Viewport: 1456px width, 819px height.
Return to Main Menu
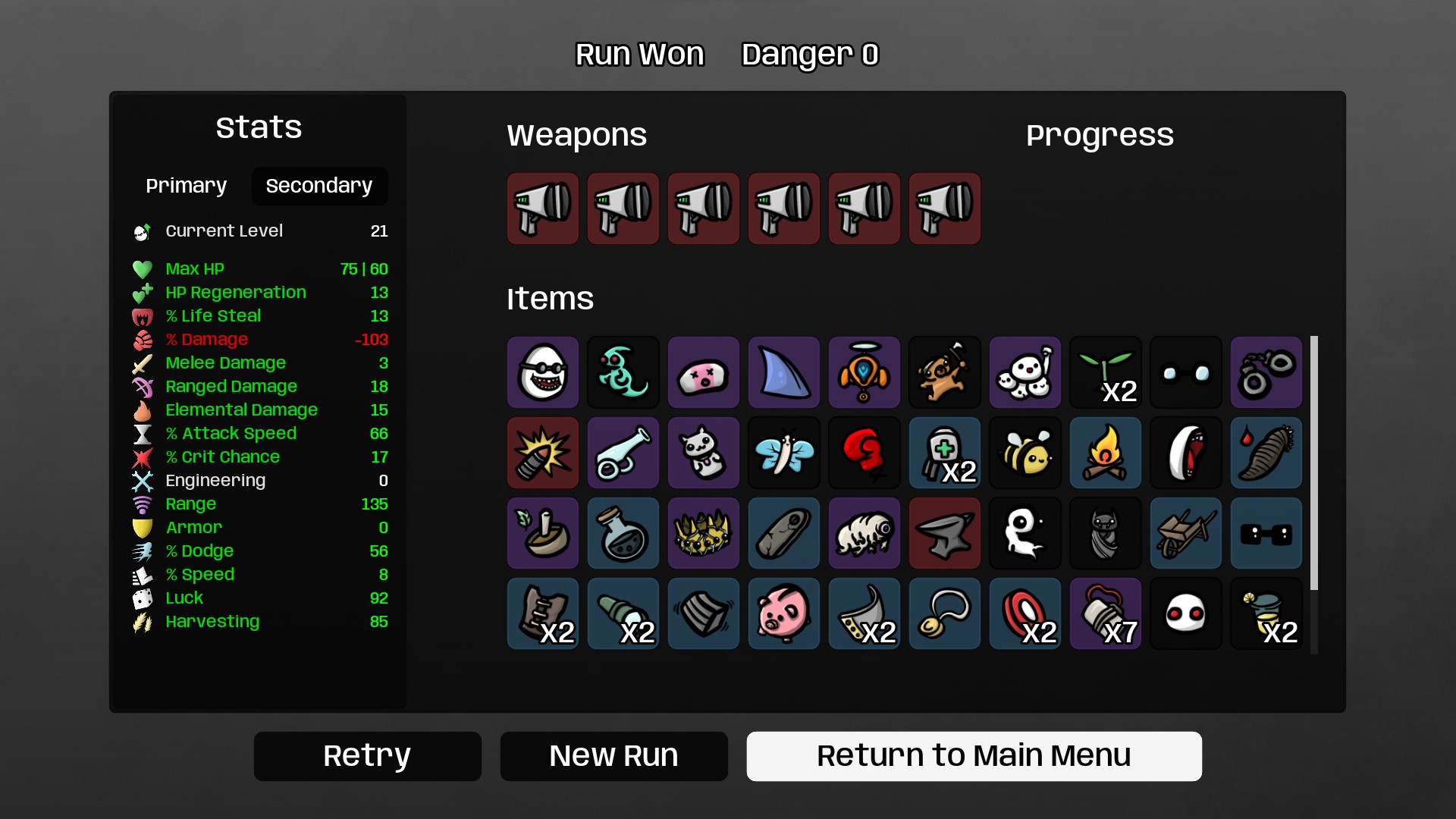click(974, 756)
